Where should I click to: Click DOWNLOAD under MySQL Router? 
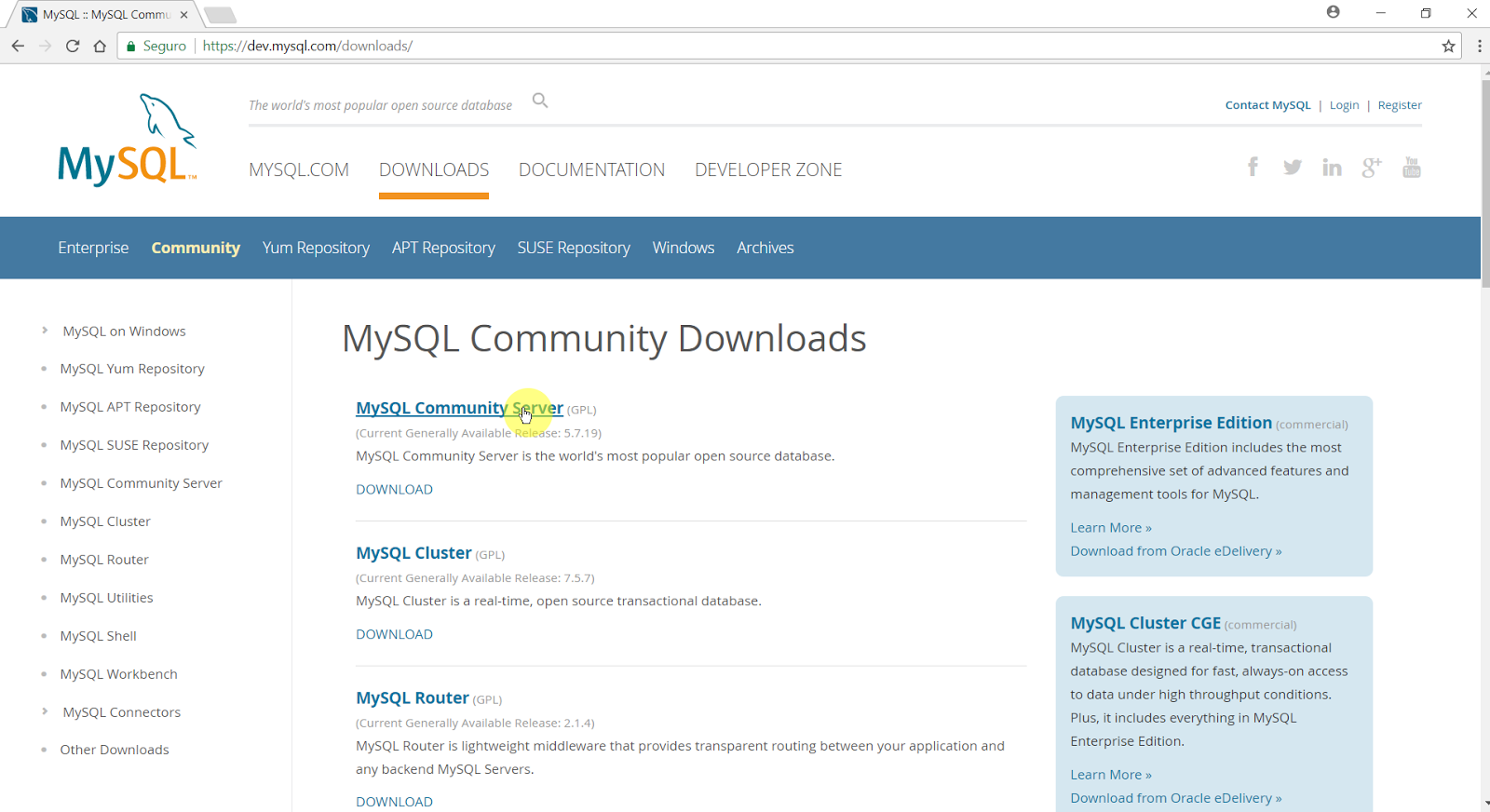click(394, 802)
